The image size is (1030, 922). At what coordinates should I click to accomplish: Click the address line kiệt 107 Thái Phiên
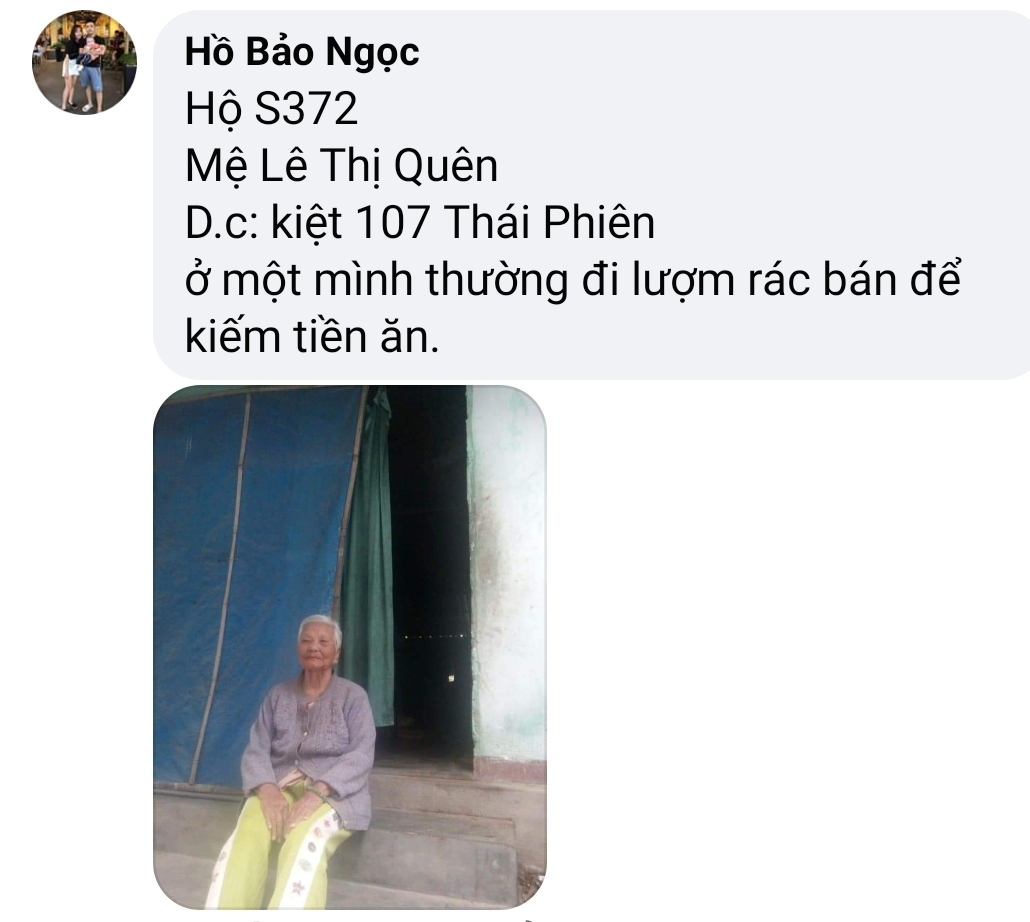pos(463,222)
